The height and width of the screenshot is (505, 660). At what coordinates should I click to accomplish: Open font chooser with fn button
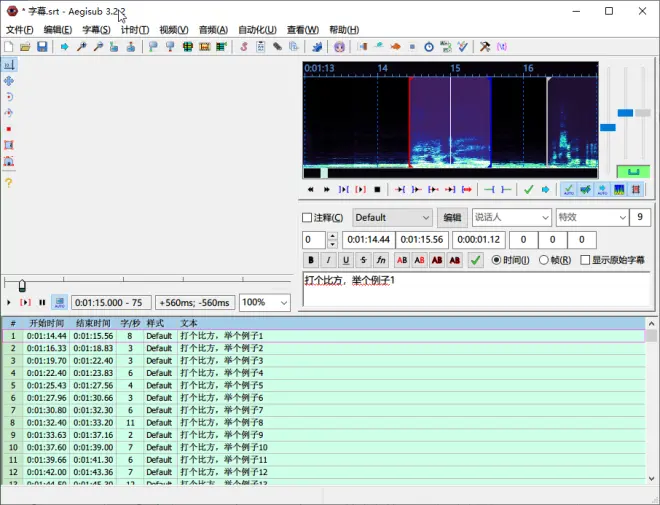[x=381, y=260]
